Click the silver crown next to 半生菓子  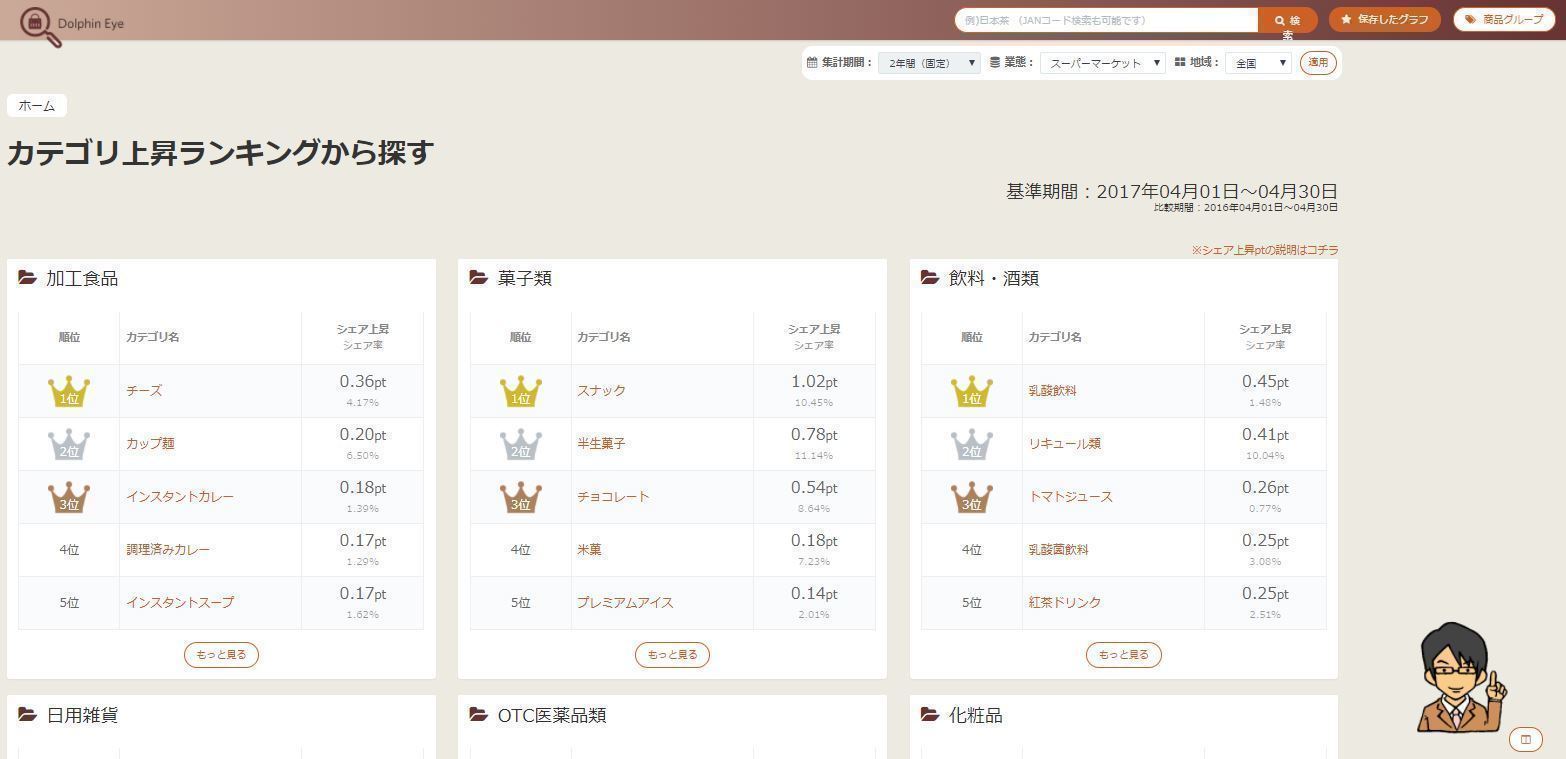[x=521, y=444]
